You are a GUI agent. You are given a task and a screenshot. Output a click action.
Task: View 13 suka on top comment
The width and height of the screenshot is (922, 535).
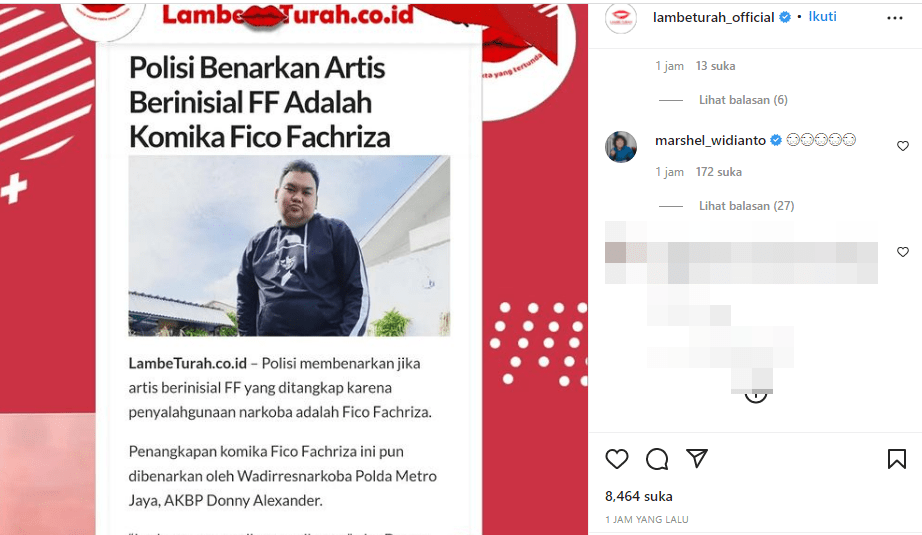715,66
